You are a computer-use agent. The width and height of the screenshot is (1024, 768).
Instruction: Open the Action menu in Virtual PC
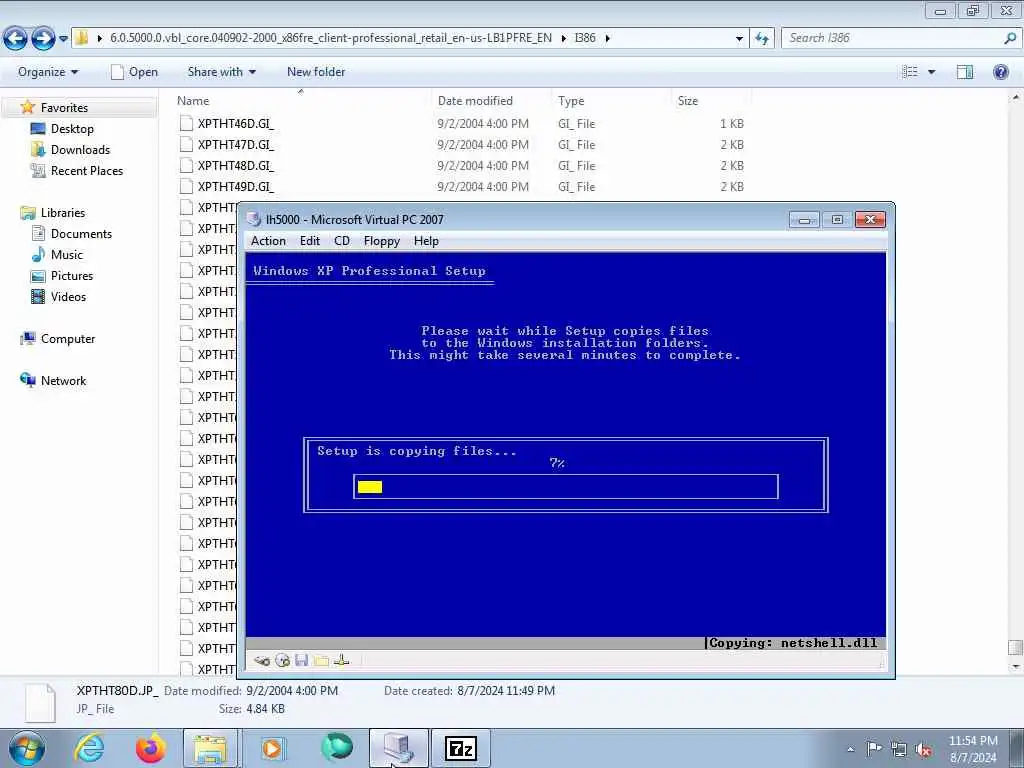coord(268,241)
